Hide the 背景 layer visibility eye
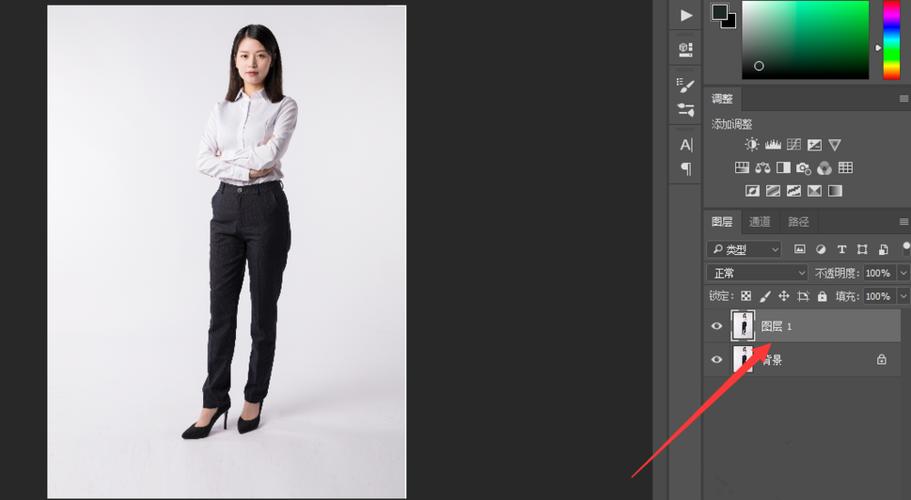Viewport: 911px width, 500px height. pyautogui.click(x=717, y=359)
